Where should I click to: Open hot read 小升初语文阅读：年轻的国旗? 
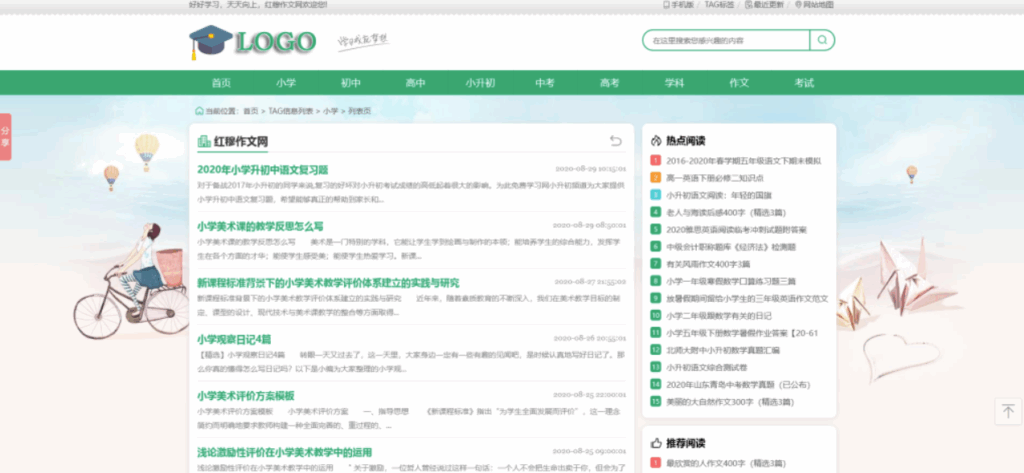(x=719, y=195)
